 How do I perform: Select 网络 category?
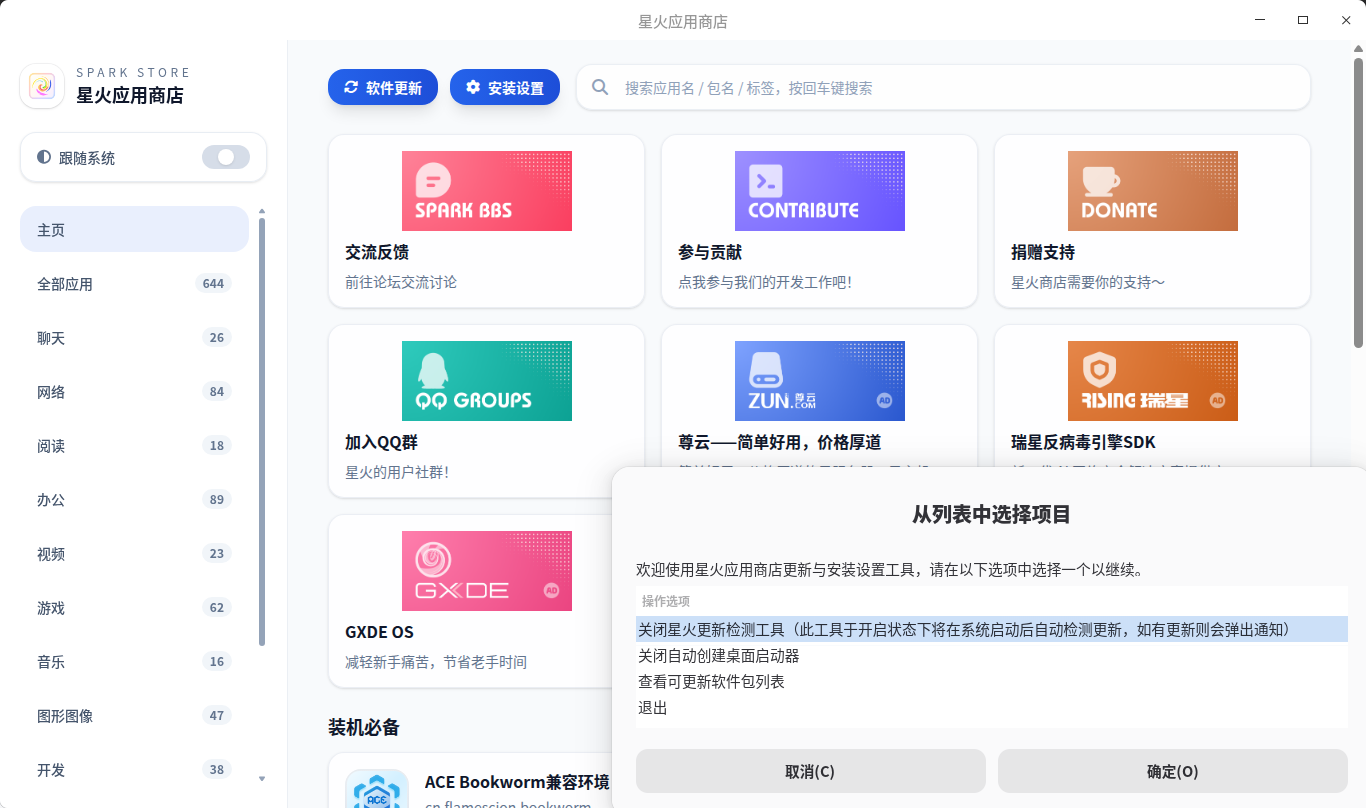point(134,391)
